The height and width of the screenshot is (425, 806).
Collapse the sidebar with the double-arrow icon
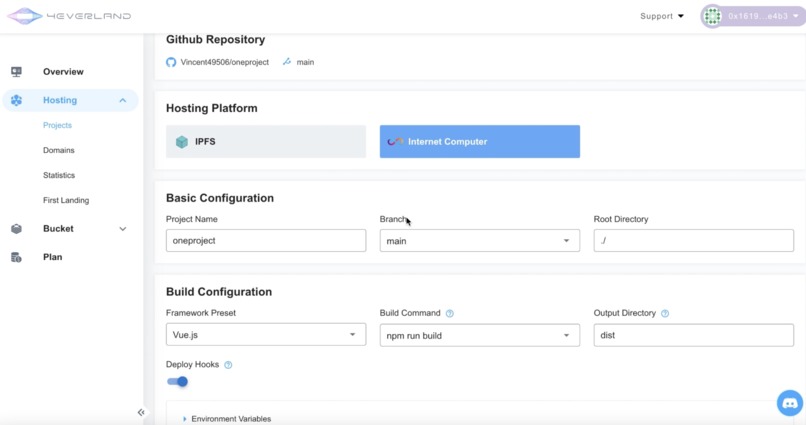[x=141, y=412]
